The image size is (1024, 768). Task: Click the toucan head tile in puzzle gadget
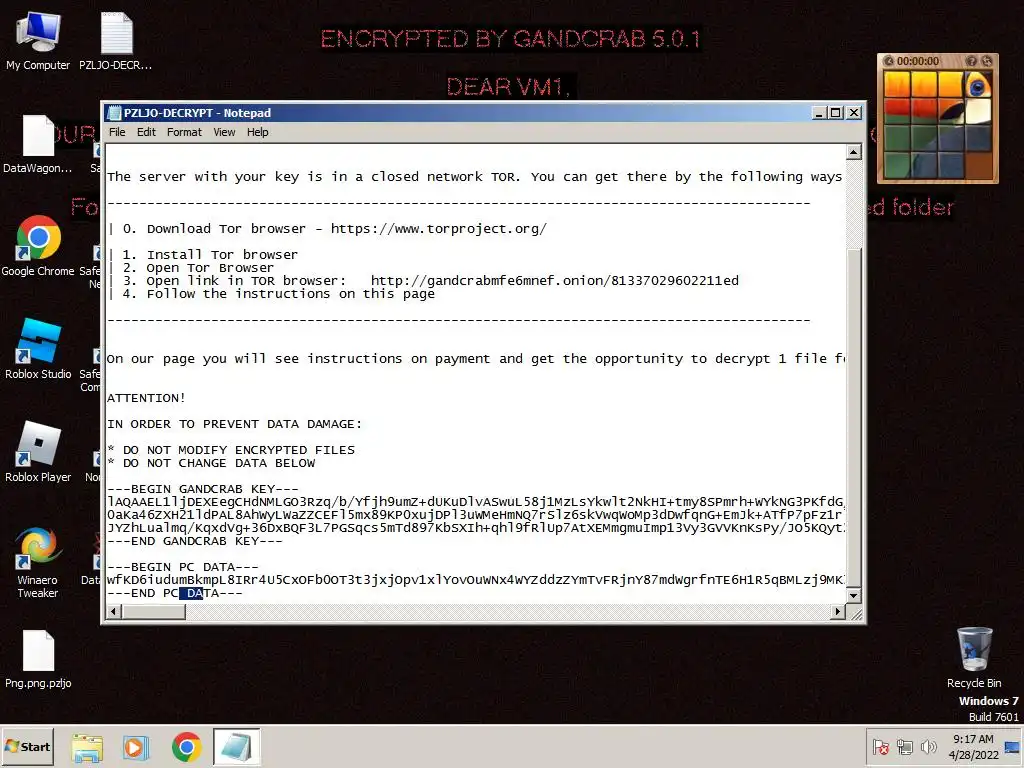pyautogui.click(x=978, y=85)
